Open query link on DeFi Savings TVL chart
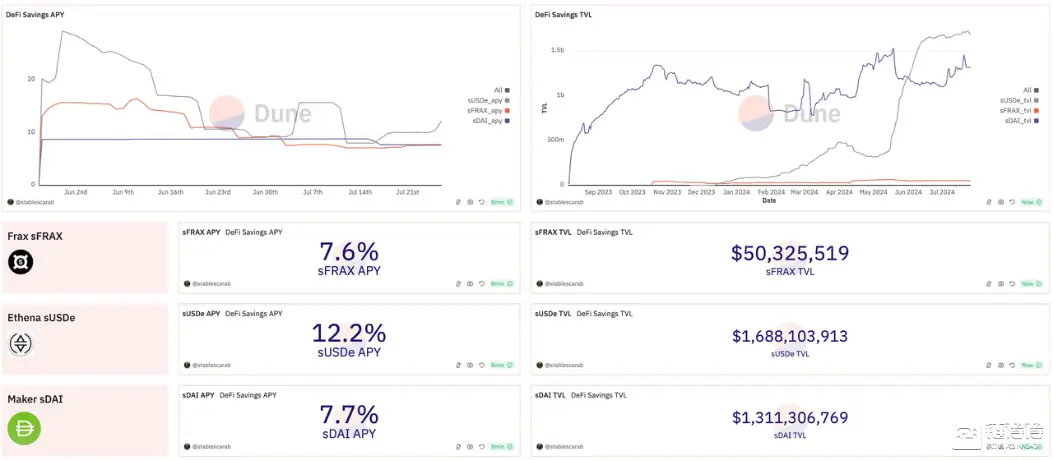 coord(990,202)
